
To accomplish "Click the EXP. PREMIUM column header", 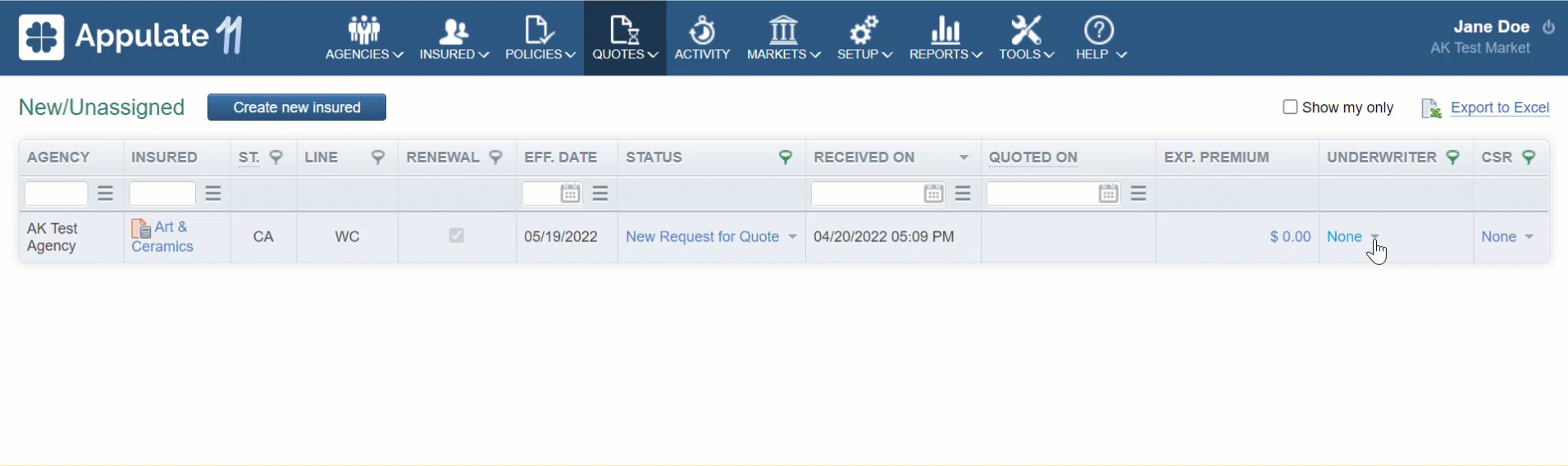I will pyautogui.click(x=1216, y=157).
